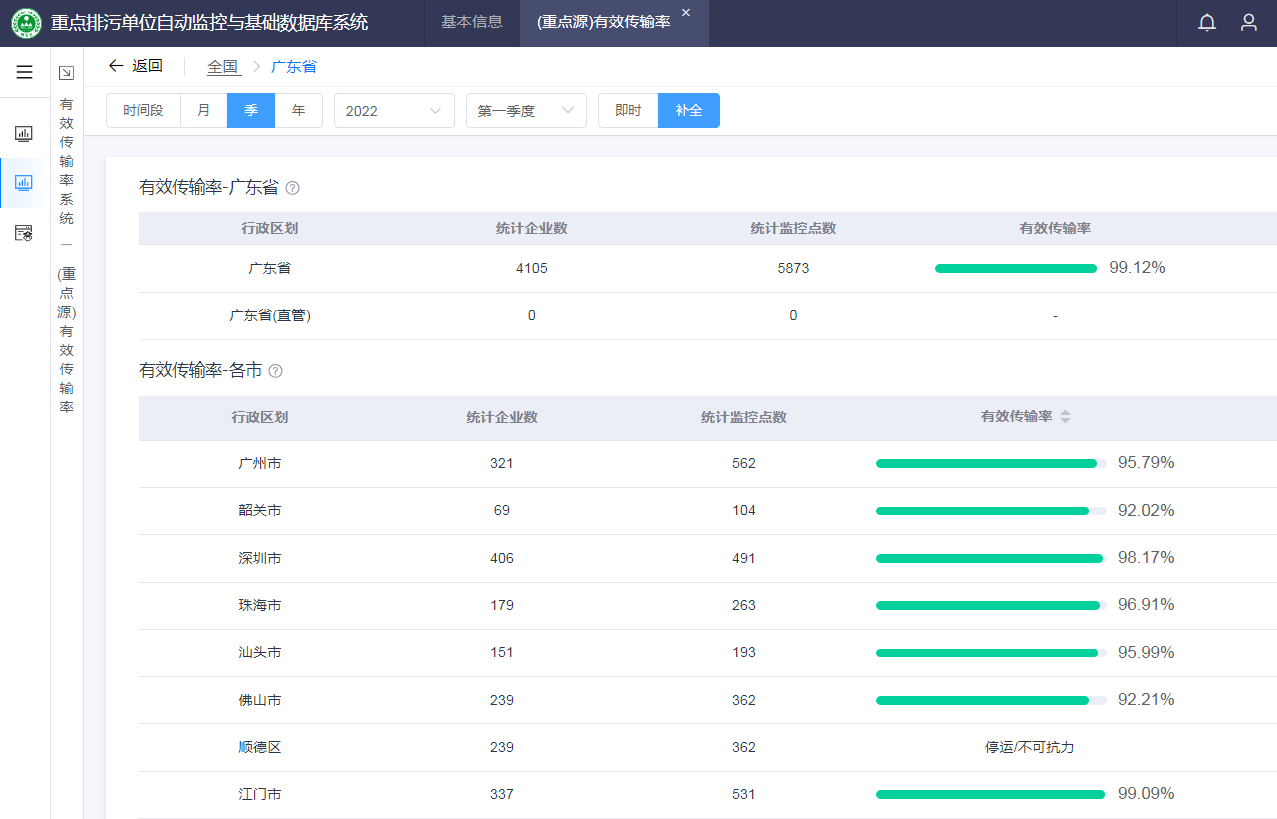Click the application logo icon
Image resolution: width=1277 pixels, height=819 pixels.
click(x=27, y=23)
